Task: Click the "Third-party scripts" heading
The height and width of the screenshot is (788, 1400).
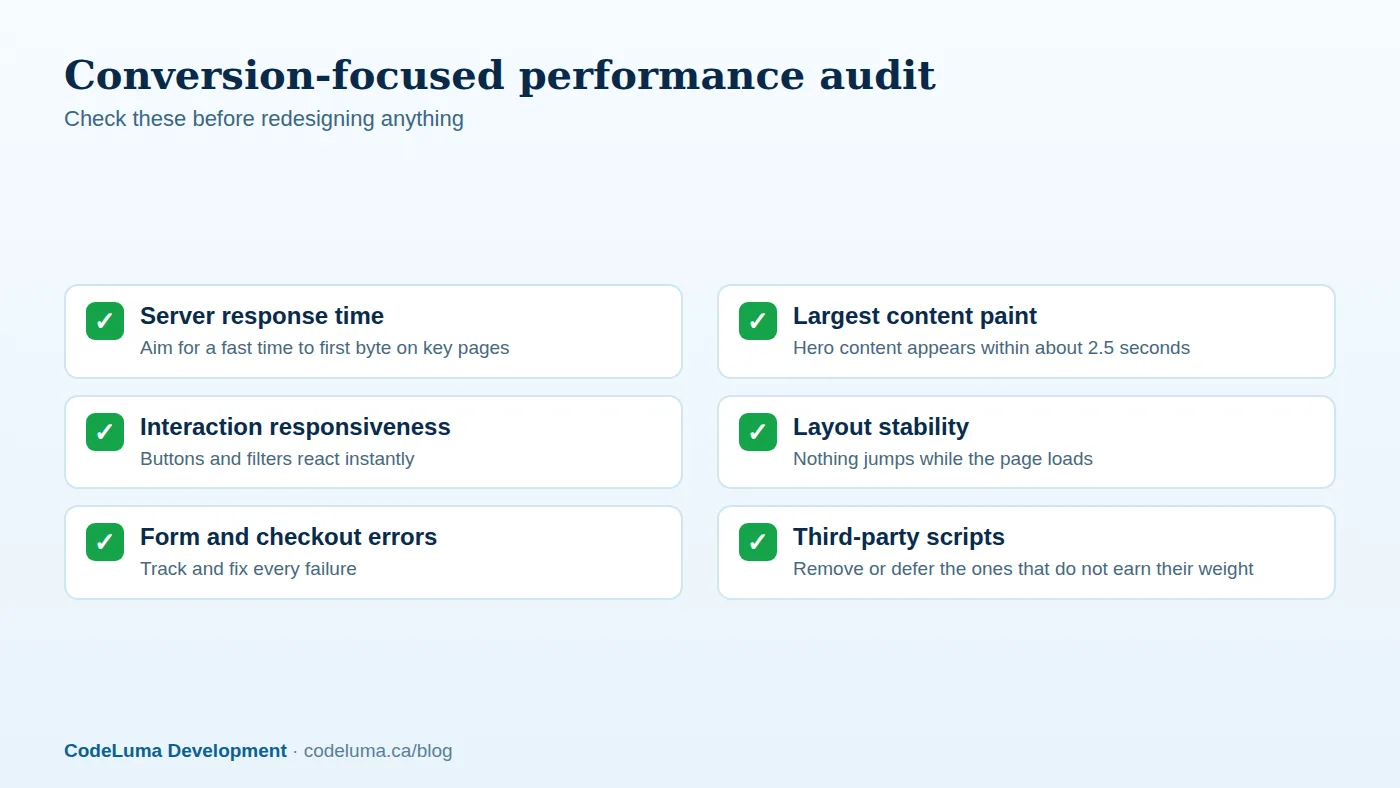Action: [x=899, y=537]
